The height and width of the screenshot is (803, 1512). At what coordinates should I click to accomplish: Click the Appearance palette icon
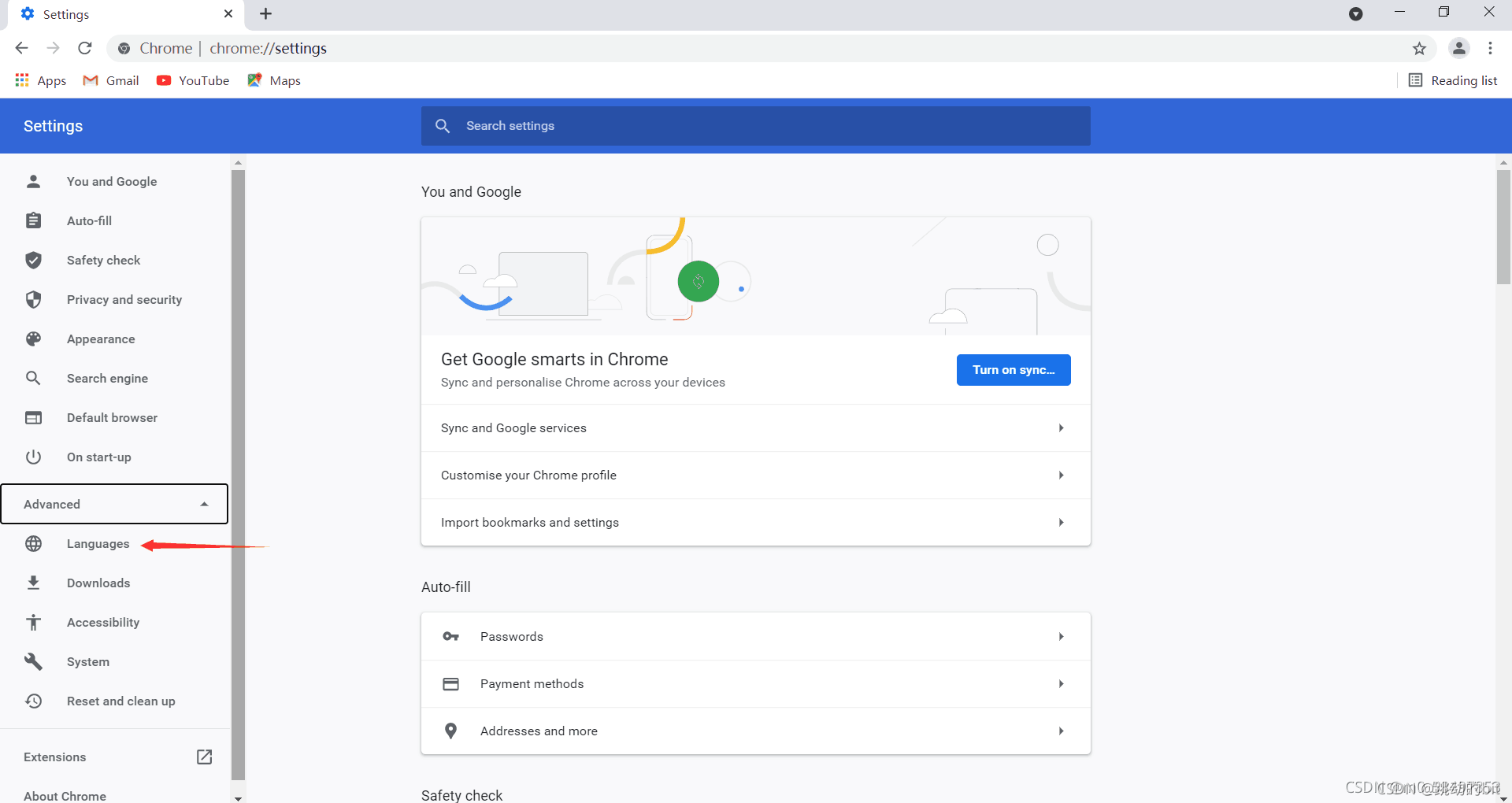(x=33, y=339)
